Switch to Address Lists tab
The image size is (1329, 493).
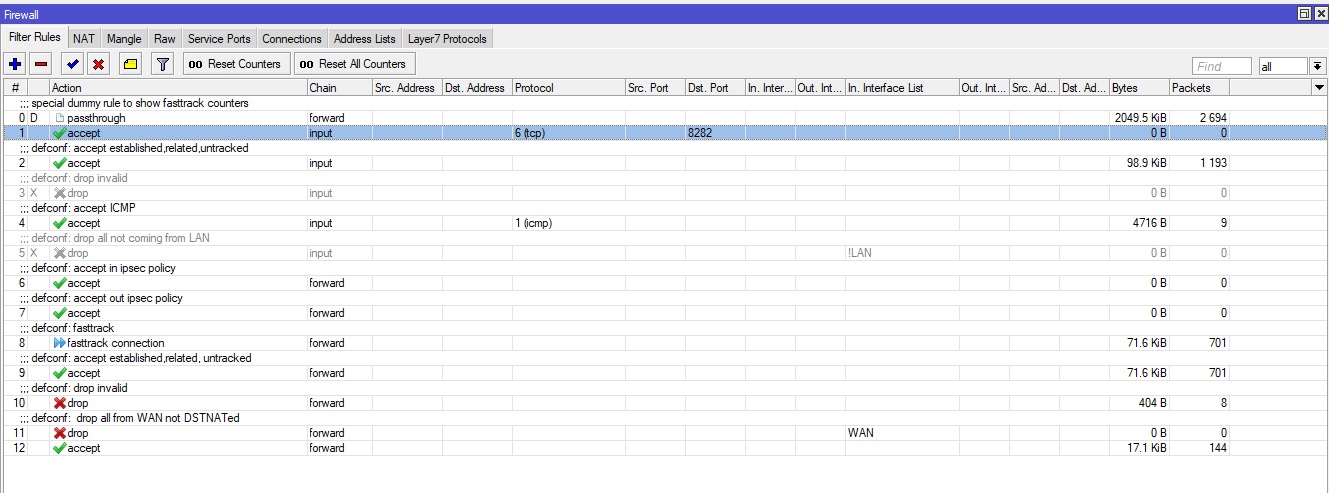365,39
